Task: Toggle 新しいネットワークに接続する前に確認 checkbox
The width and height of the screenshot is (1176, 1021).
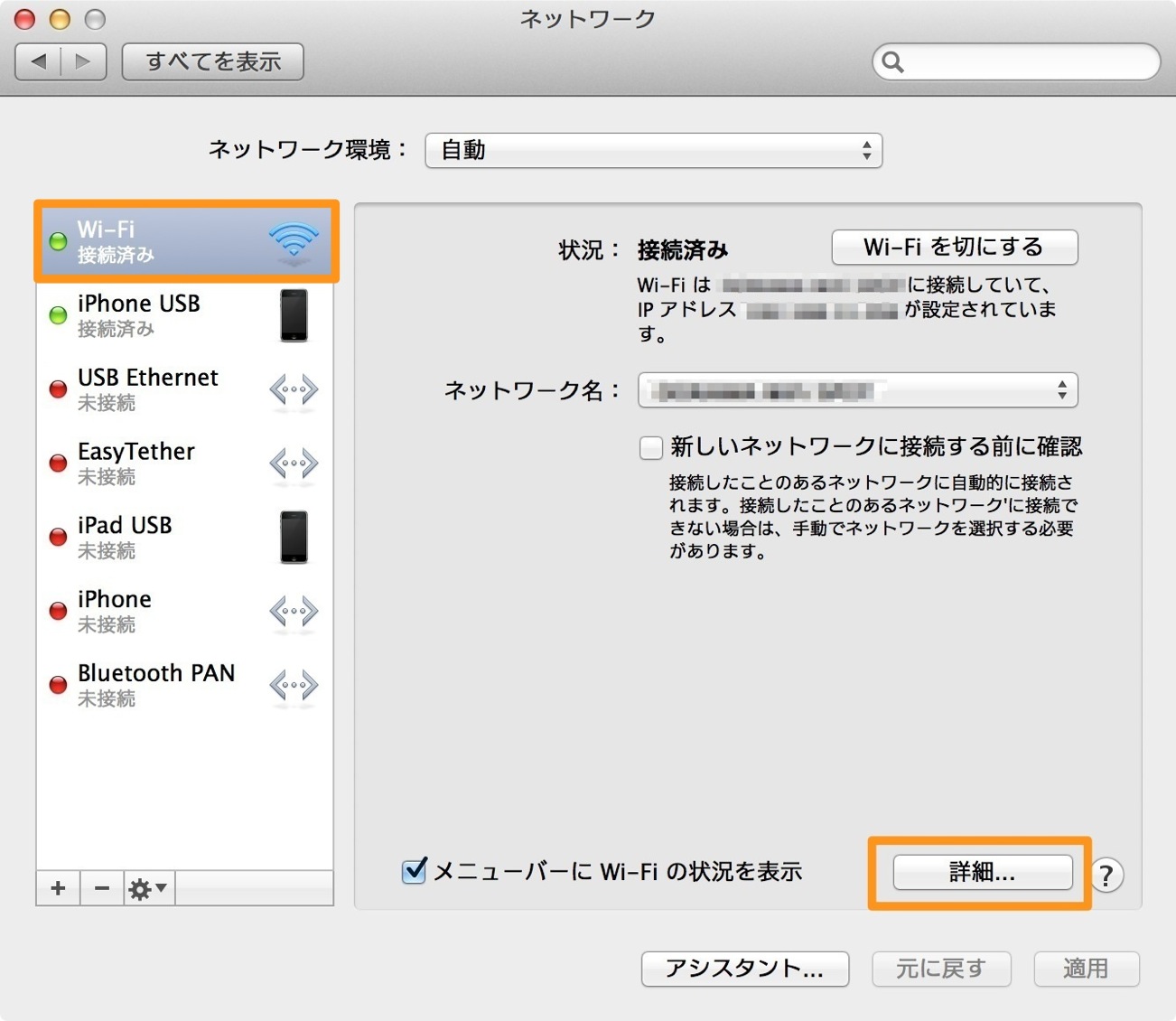Action: pos(651,447)
